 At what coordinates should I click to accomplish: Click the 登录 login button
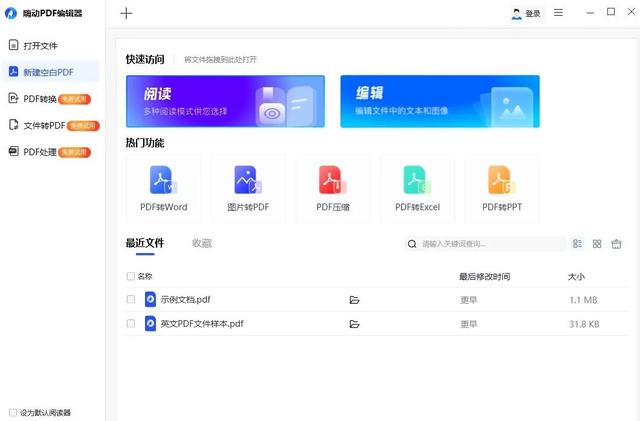[x=527, y=13]
